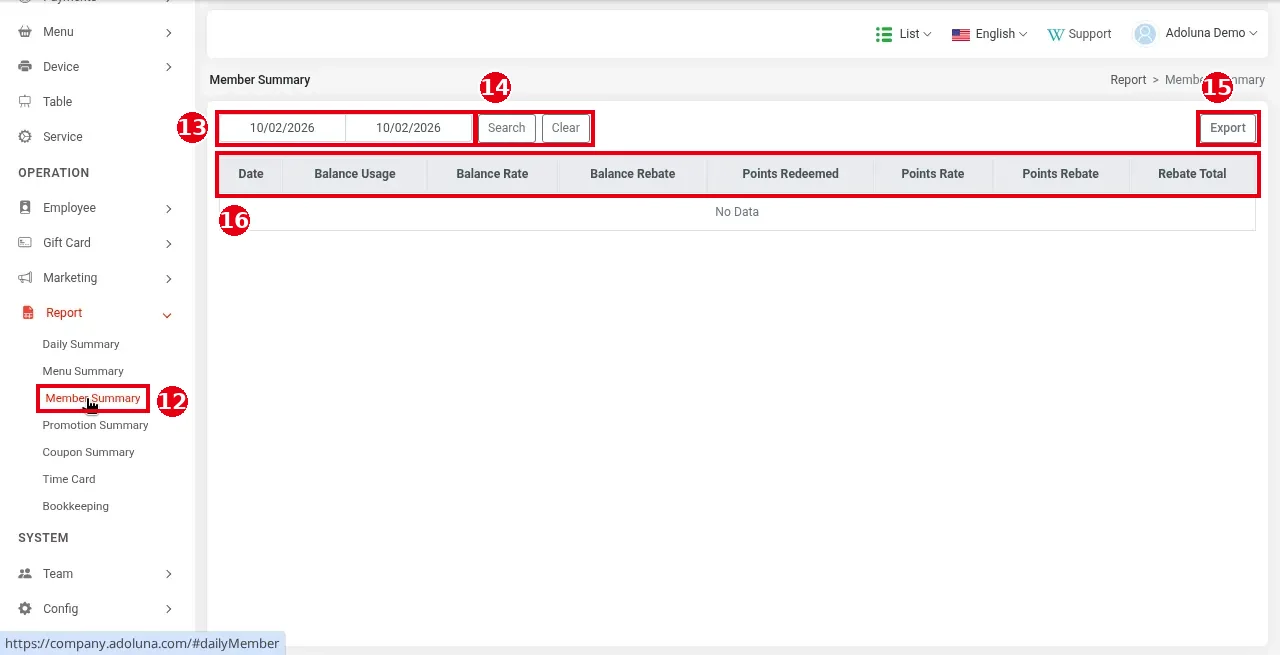Screen dimensions: 1280x655
Task: Click the Config gear icon
Action: click(x=25, y=609)
